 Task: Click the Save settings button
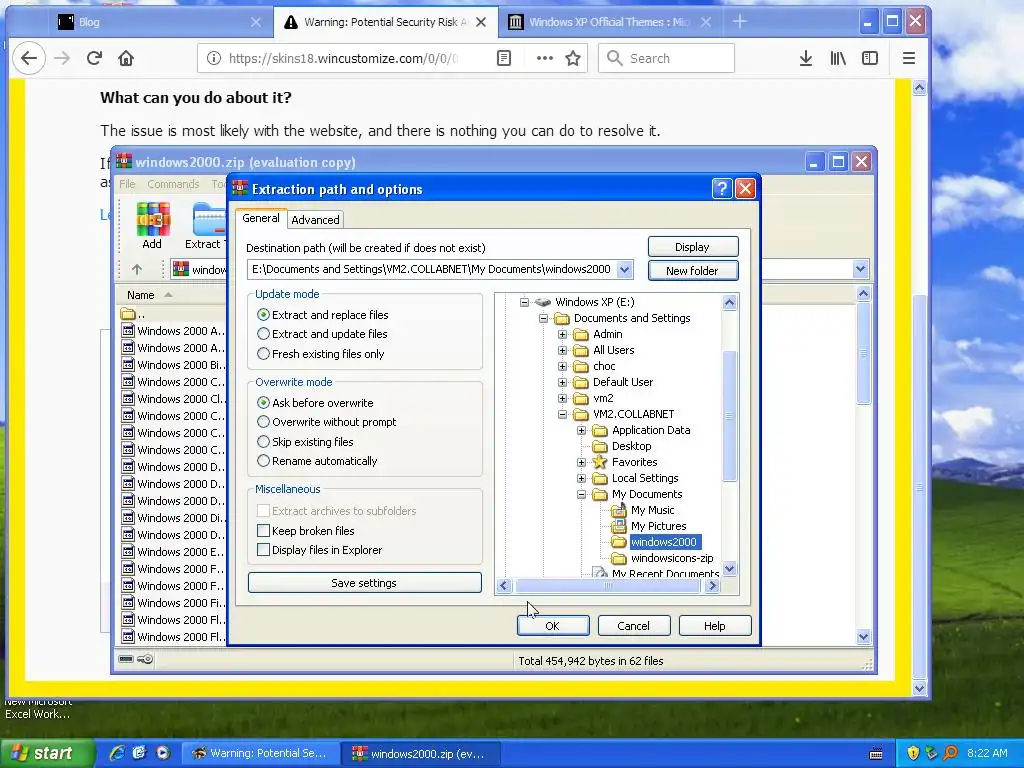pyautogui.click(x=364, y=583)
